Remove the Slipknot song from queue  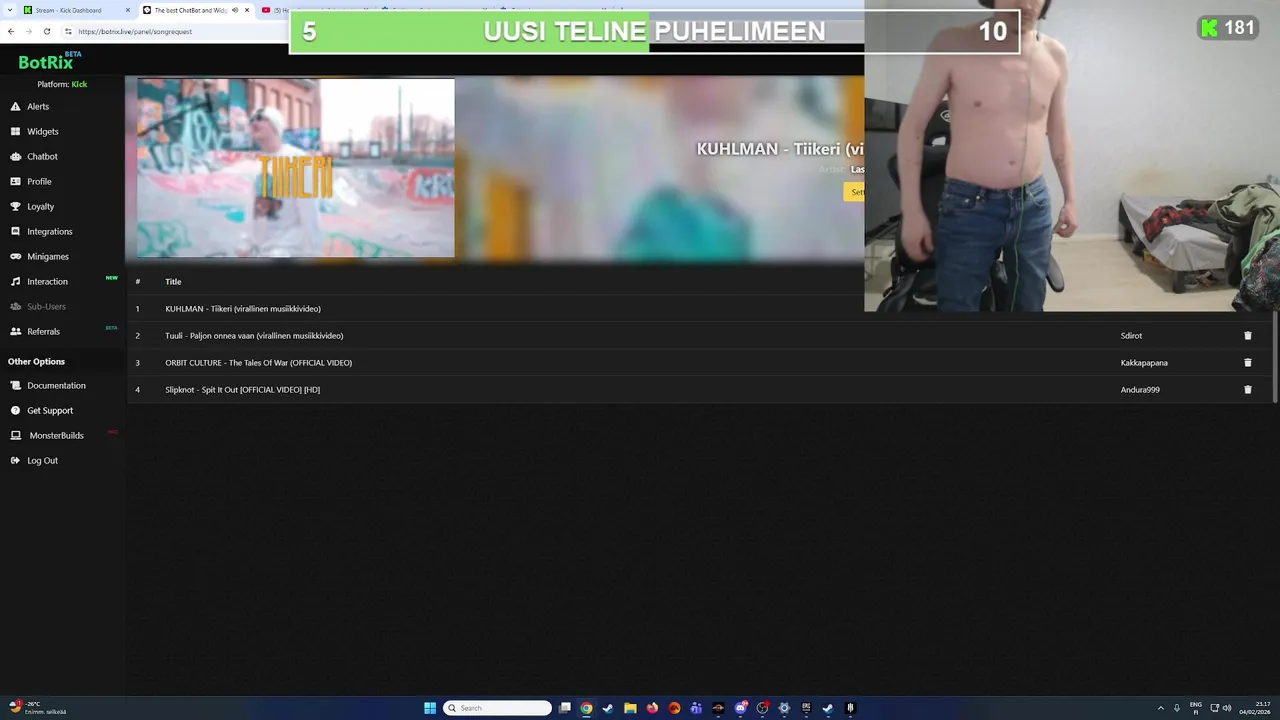pyautogui.click(x=1247, y=389)
